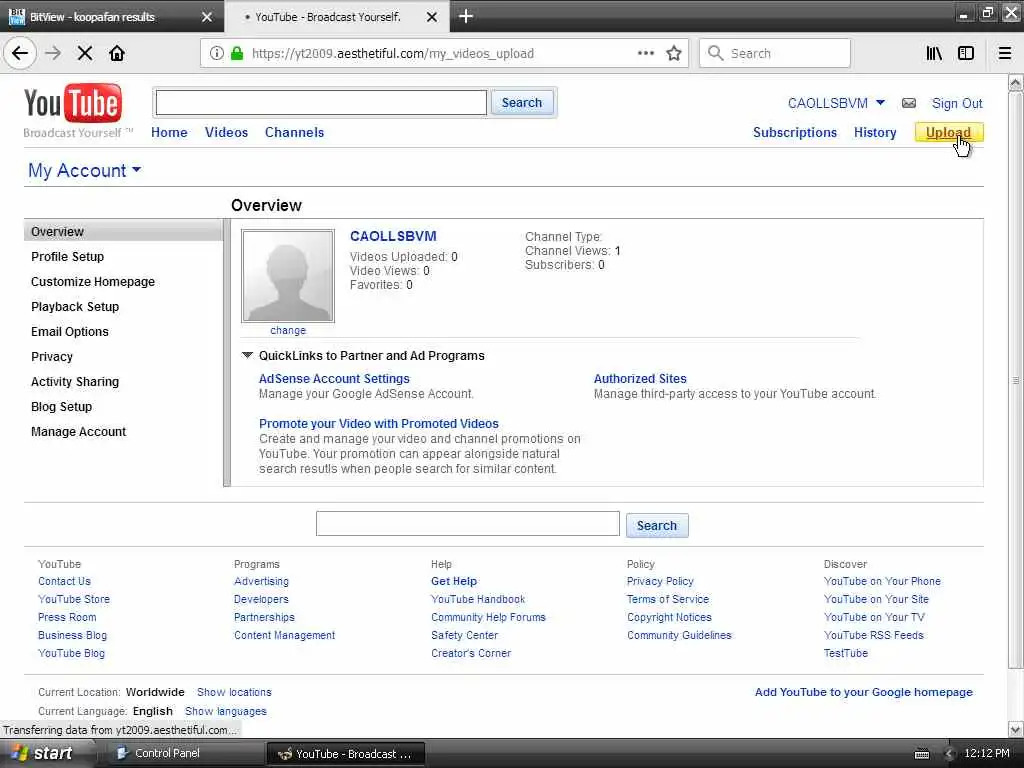The width and height of the screenshot is (1024, 768).
Task: Open the Firefox hamburger menu
Action: pos(1004,53)
